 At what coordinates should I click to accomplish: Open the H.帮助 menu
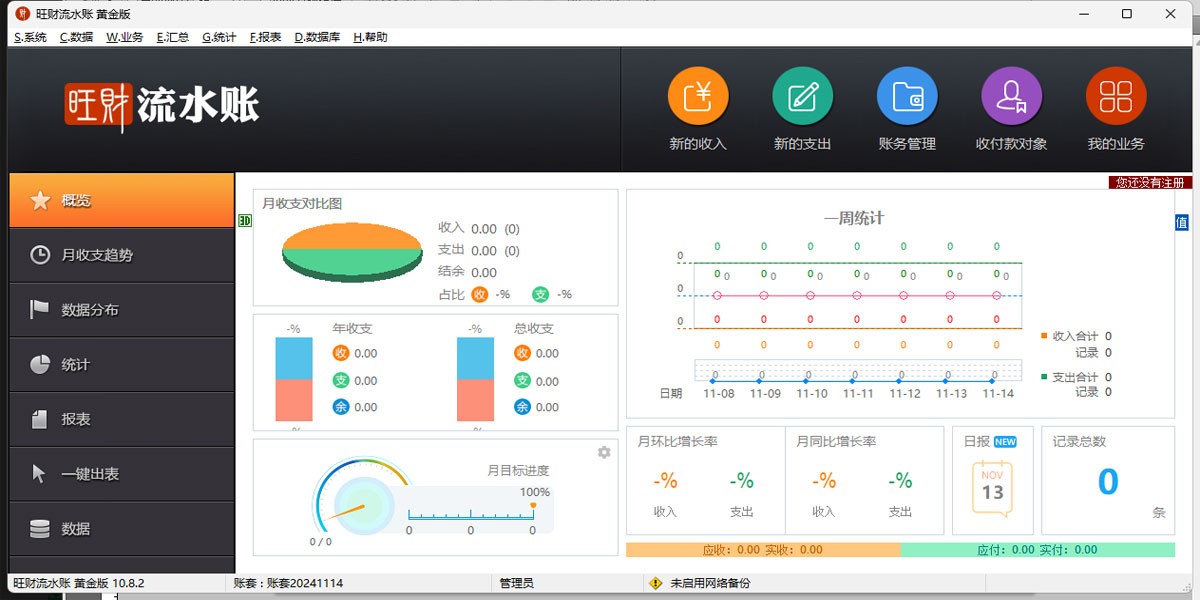click(370, 37)
